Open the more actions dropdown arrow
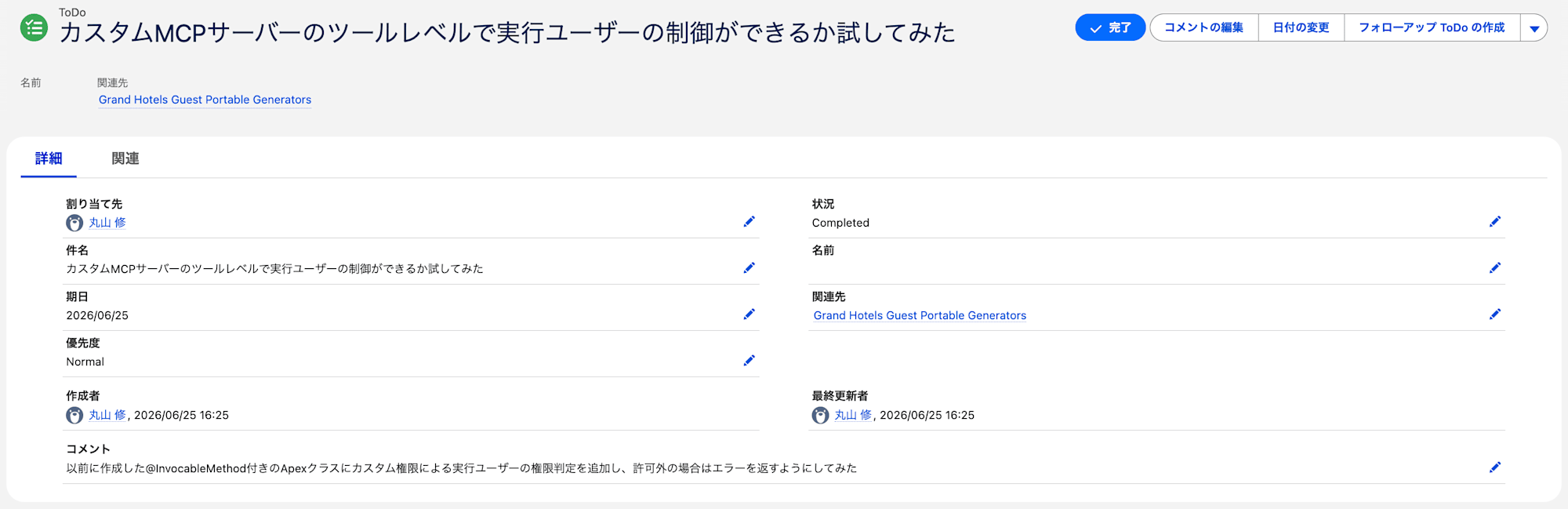 pyautogui.click(x=1534, y=28)
